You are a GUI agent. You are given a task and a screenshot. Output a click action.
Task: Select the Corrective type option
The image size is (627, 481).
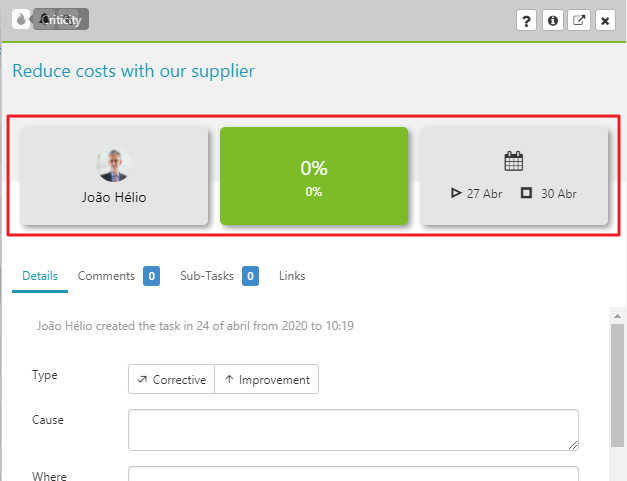tap(172, 379)
